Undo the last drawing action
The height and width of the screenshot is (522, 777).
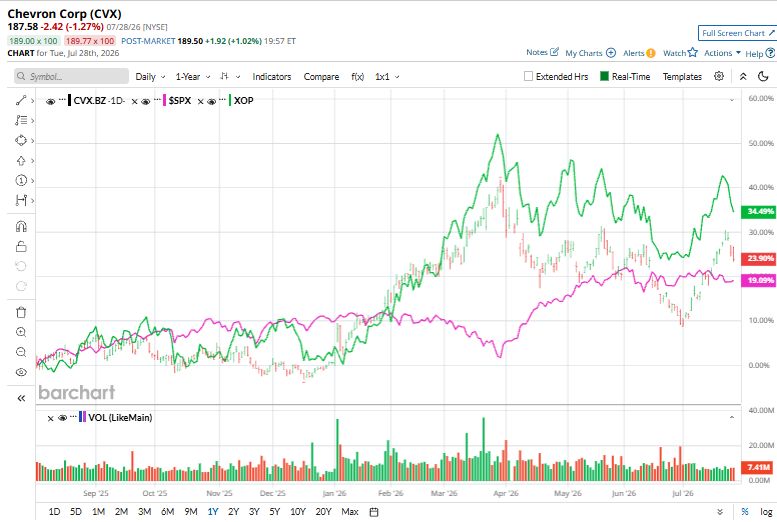pos(21,266)
